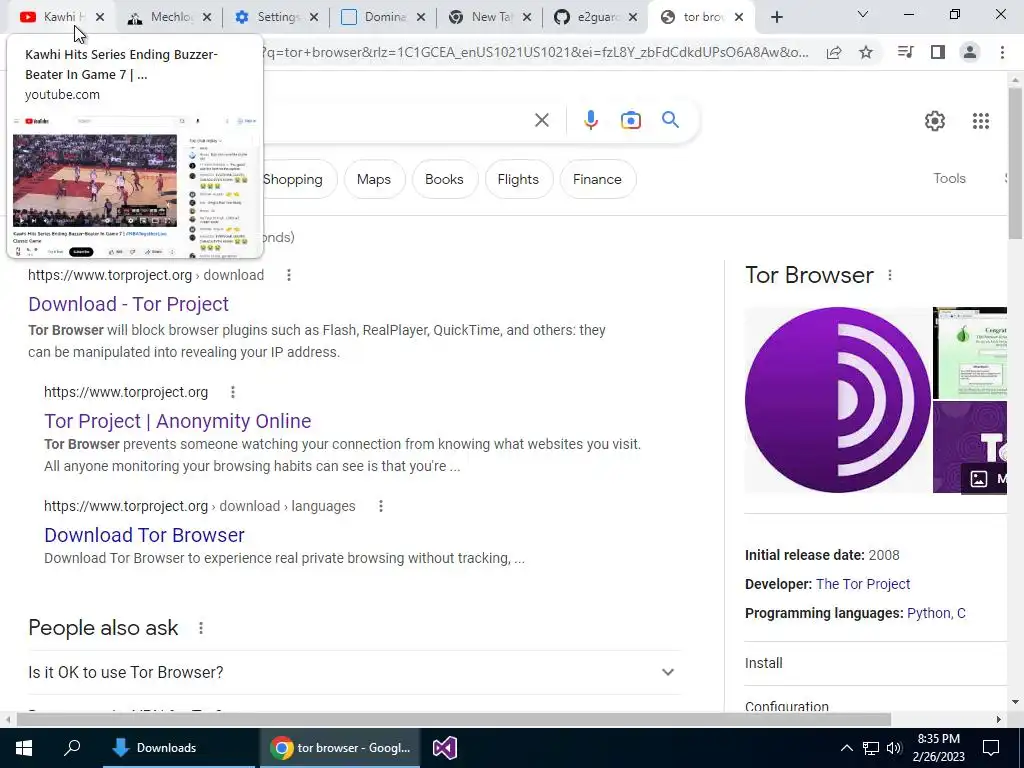Open Download Tor Browser link
This screenshot has width=1024, height=768.
pyautogui.click(x=144, y=536)
